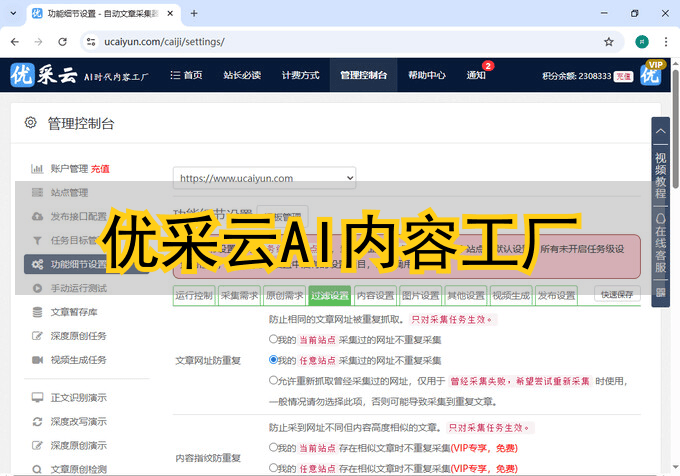Image resolution: width=680 pixels, height=476 pixels.
Task: Click the 快速保存 button
Action: point(617,294)
